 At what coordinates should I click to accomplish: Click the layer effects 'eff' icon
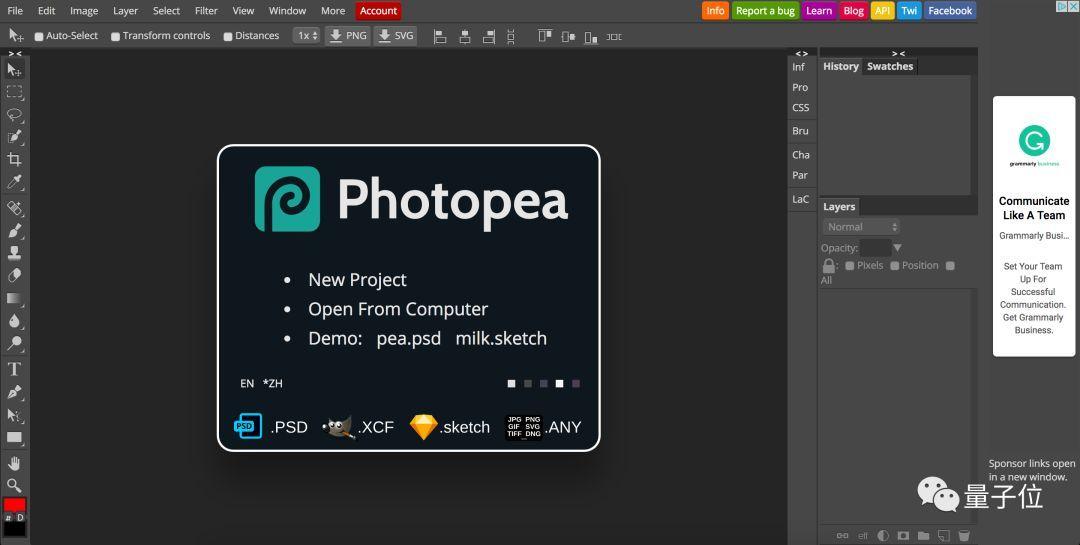click(862, 535)
